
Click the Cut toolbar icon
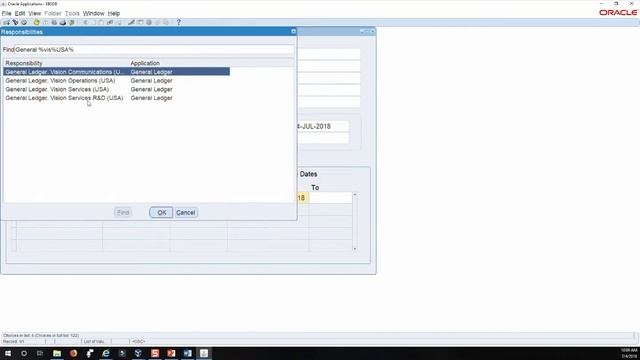pyautogui.click(x=85, y=22)
